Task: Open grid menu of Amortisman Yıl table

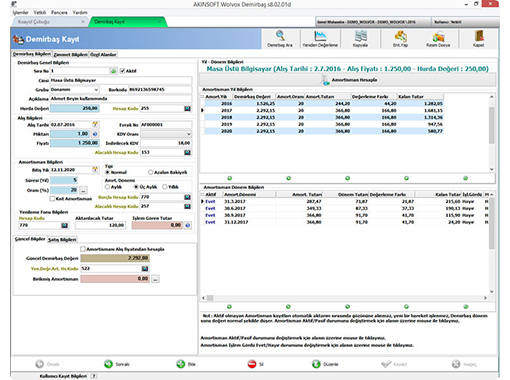Action: pyautogui.click(x=202, y=97)
